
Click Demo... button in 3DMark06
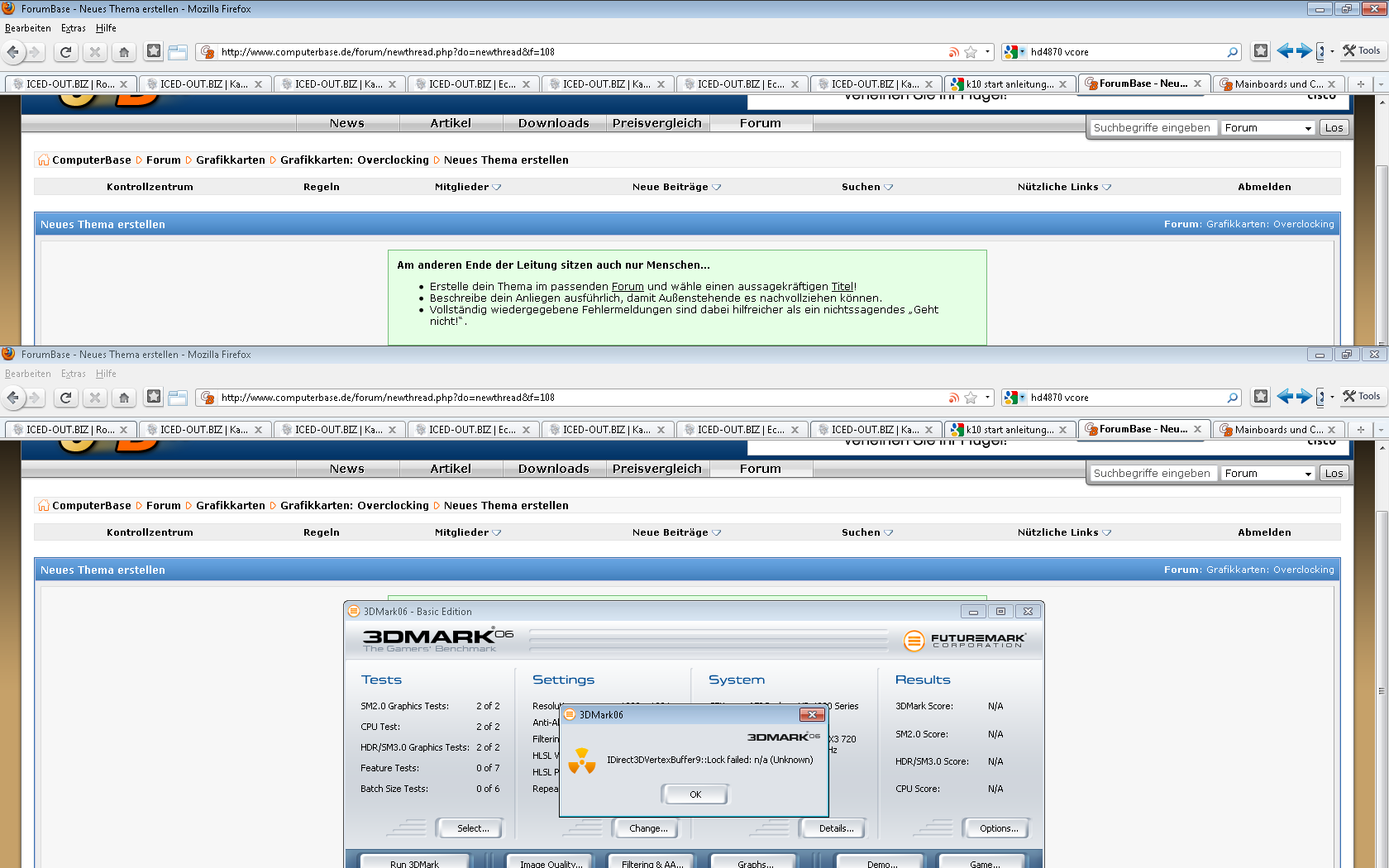[882, 862]
